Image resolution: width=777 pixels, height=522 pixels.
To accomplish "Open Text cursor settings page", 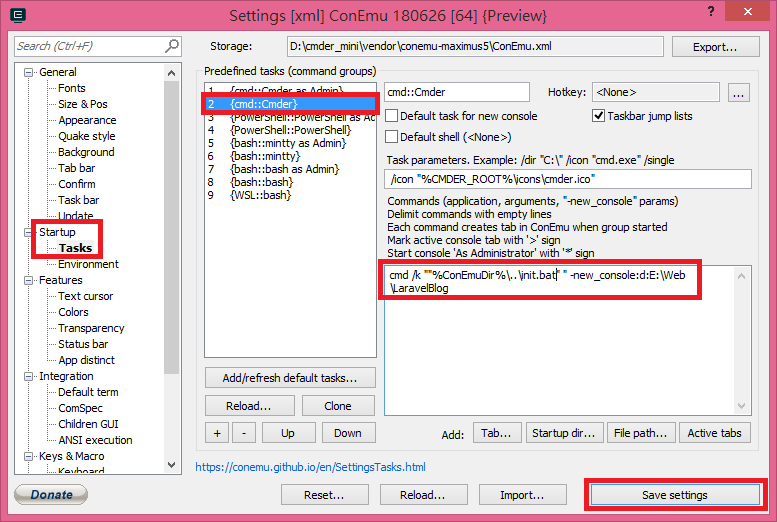I will (x=86, y=296).
